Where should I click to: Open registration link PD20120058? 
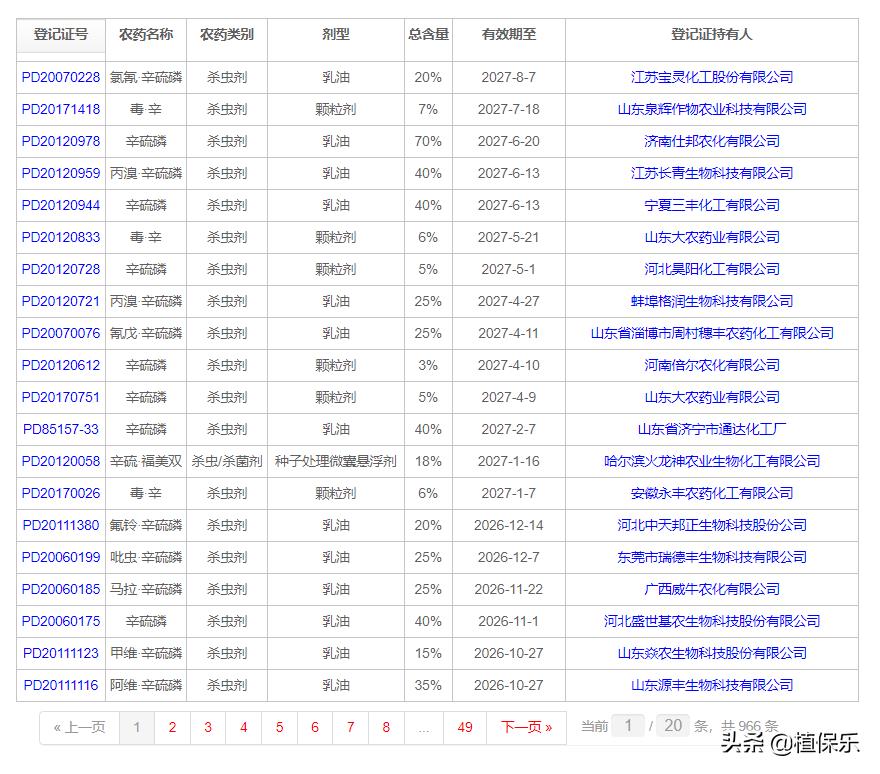pos(61,461)
